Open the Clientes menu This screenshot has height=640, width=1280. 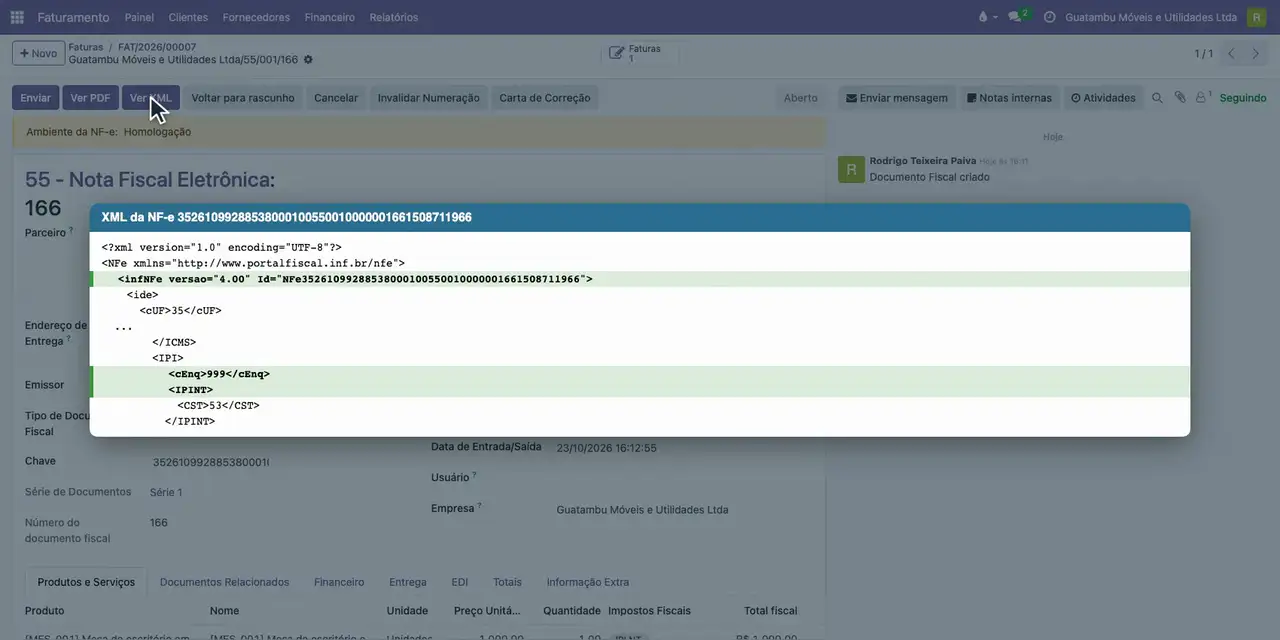tap(188, 17)
